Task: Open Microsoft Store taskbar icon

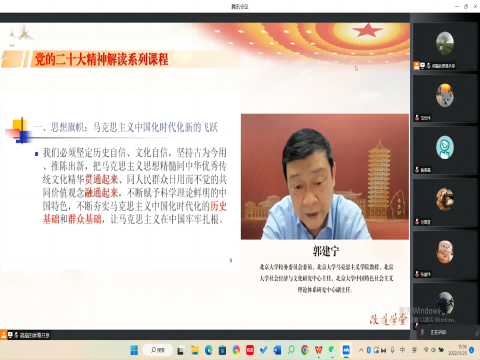Action: (222, 350)
